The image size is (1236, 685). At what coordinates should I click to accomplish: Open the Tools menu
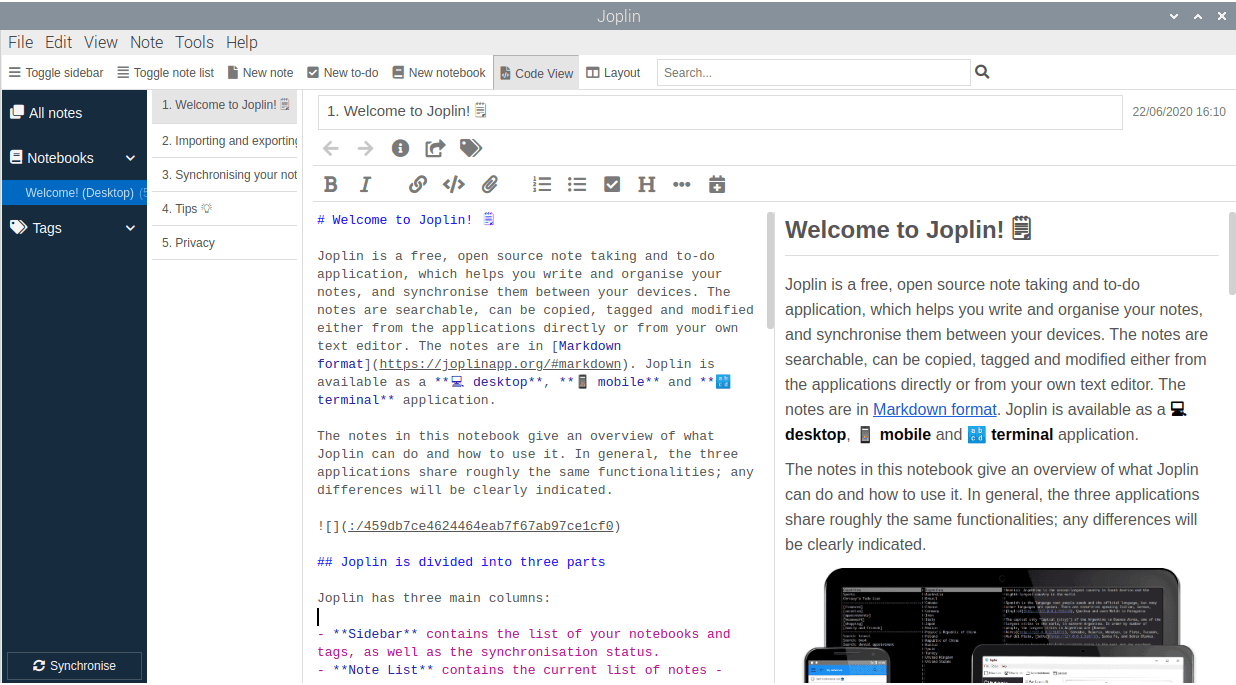click(x=194, y=42)
